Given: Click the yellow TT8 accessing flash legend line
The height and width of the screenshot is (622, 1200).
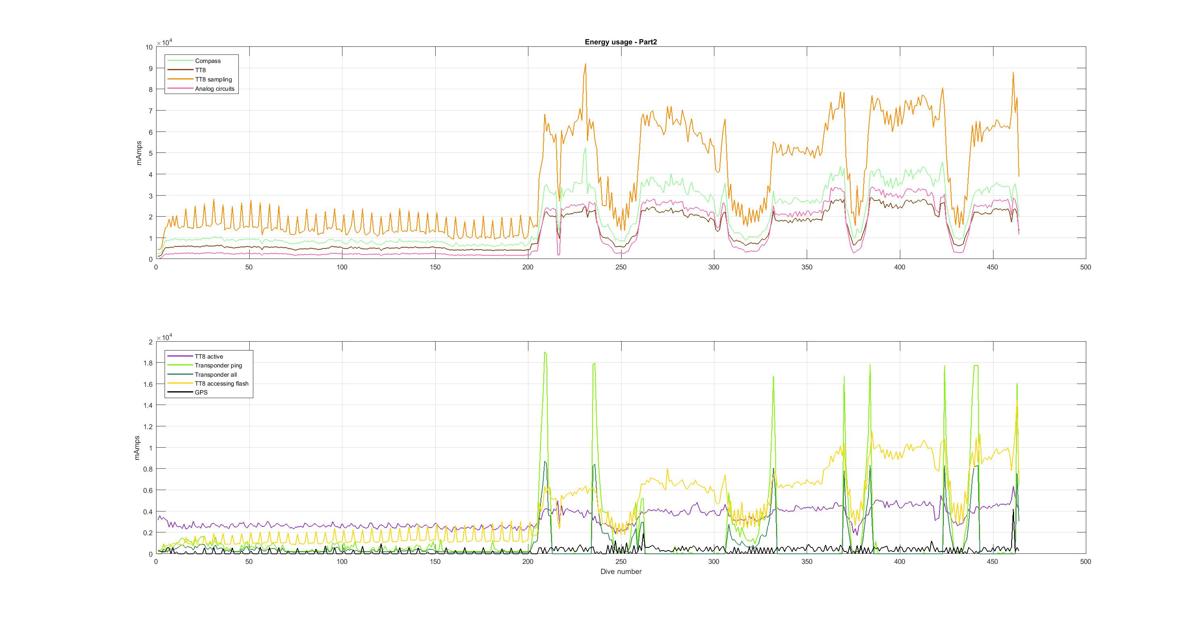Looking at the screenshot, I should (x=180, y=383).
